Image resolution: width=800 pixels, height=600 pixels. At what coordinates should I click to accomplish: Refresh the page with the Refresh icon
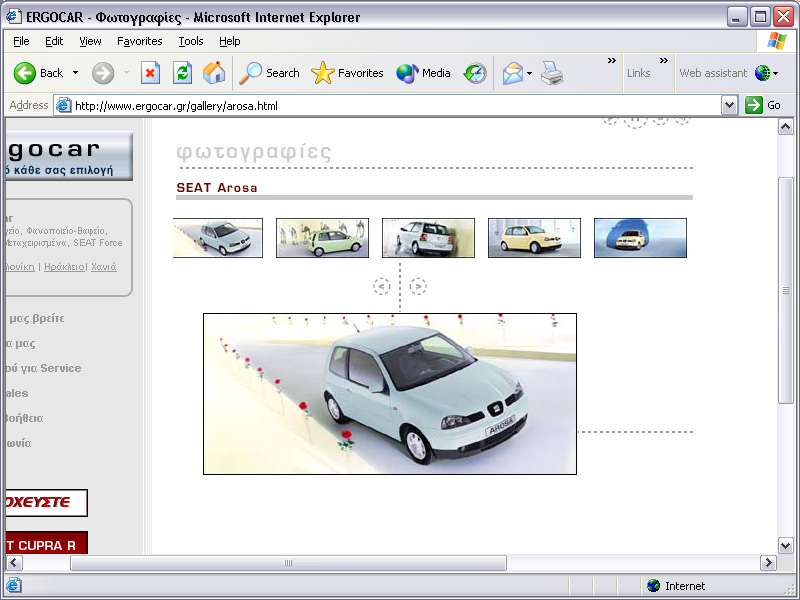[182, 73]
